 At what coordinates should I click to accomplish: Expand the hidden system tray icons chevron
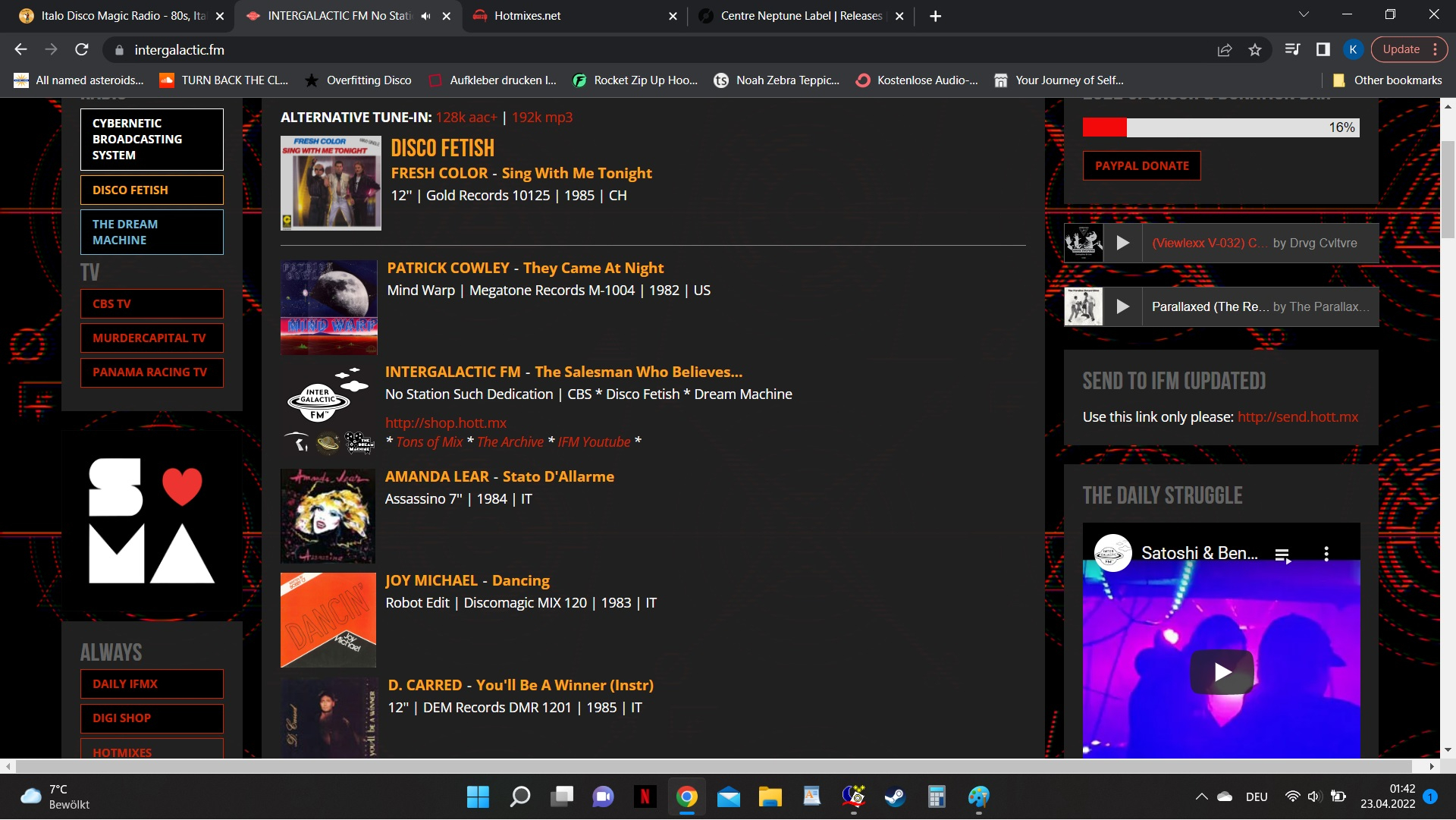pyautogui.click(x=1201, y=797)
